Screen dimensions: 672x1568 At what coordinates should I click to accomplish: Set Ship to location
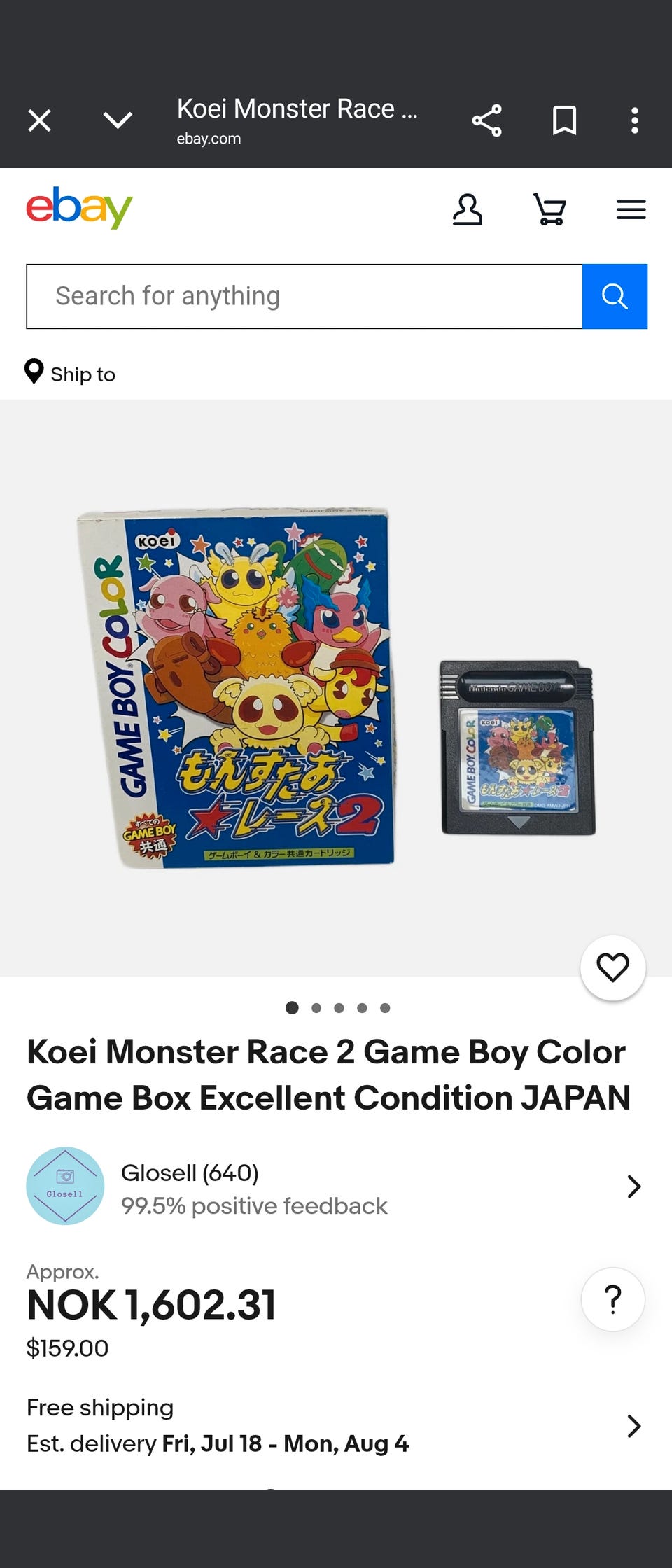[70, 373]
